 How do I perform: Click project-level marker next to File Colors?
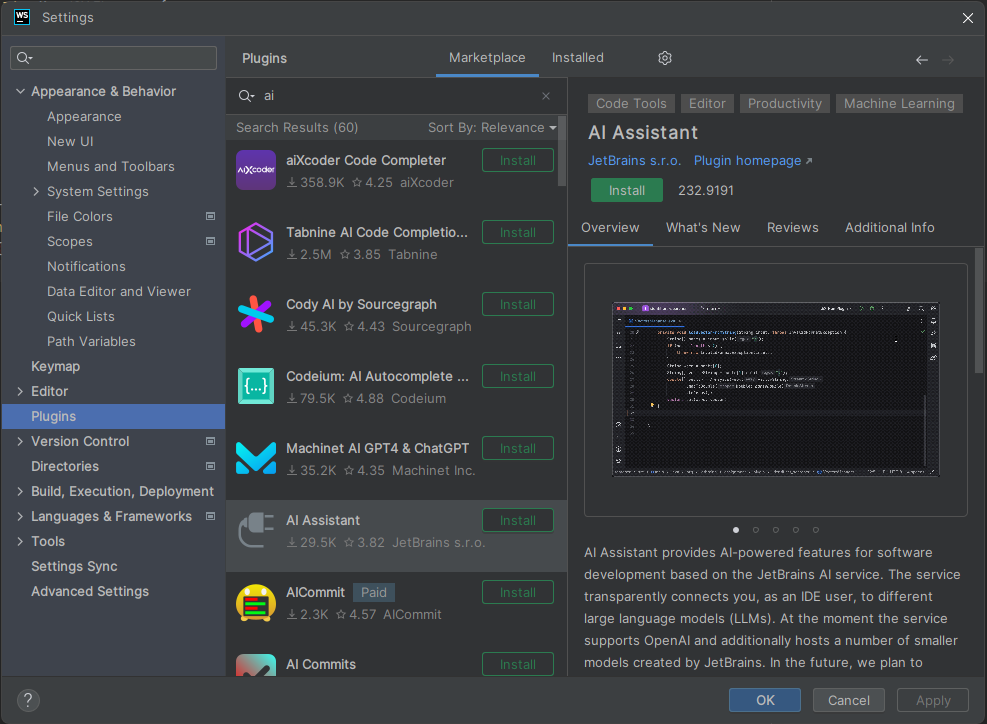210,216
